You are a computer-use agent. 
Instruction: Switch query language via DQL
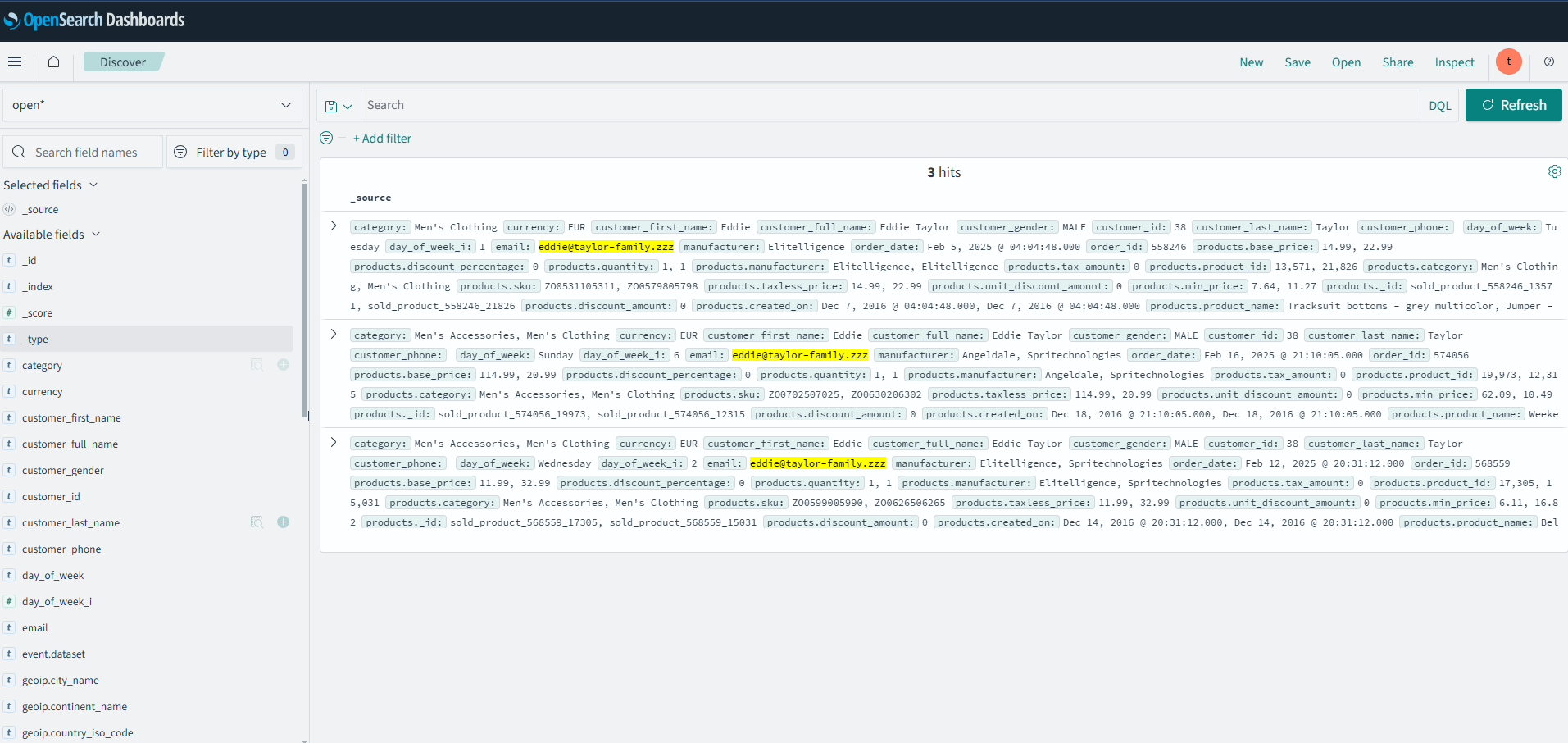(x=1439, y=106)
